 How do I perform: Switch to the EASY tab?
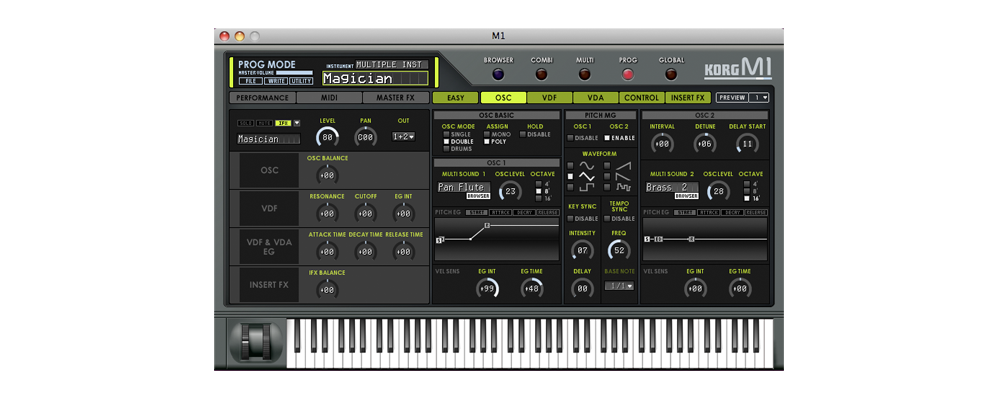455,98
